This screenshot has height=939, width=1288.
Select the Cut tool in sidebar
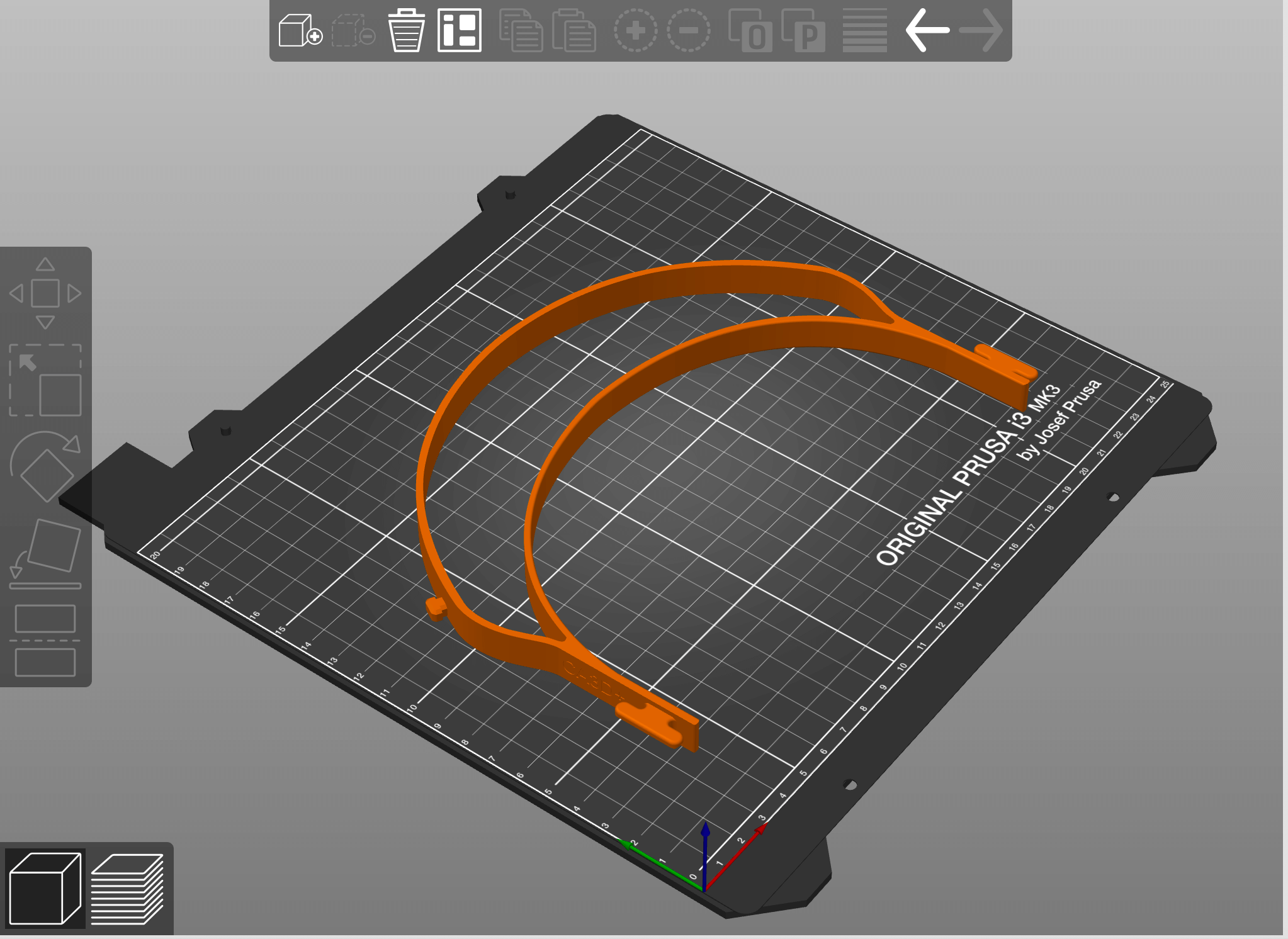(45, 641)
